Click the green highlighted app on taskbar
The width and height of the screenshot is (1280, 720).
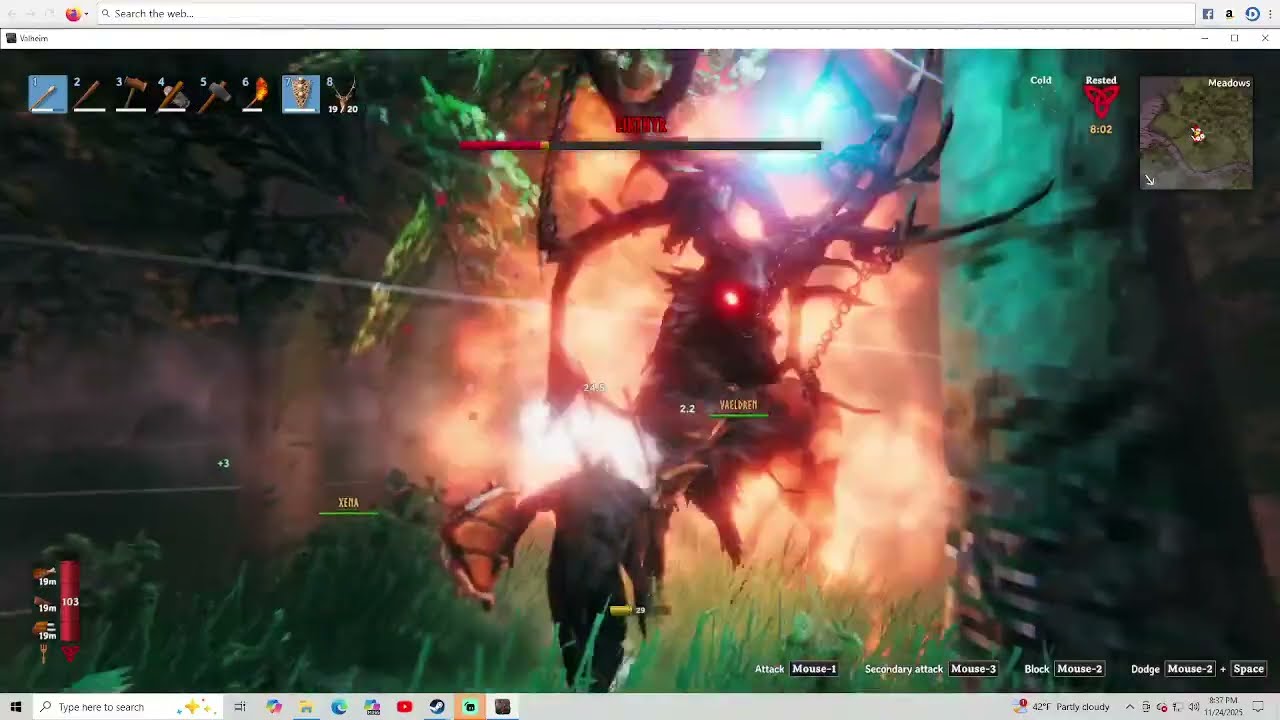coord(470,707)
